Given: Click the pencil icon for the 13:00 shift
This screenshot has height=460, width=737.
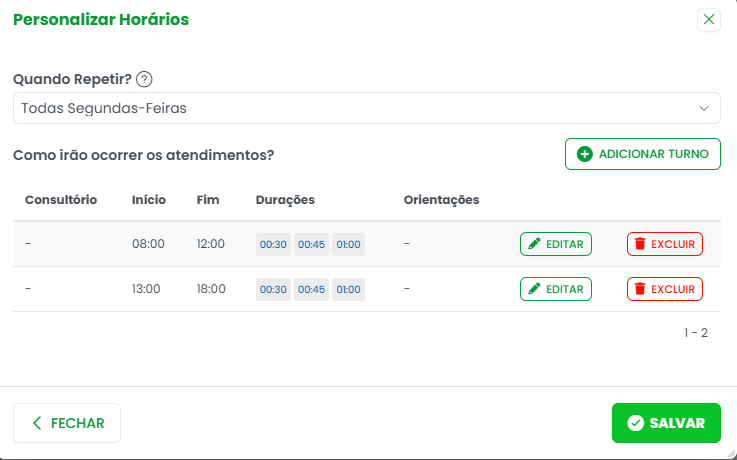Looking at the screenshot, I should 535,289.
